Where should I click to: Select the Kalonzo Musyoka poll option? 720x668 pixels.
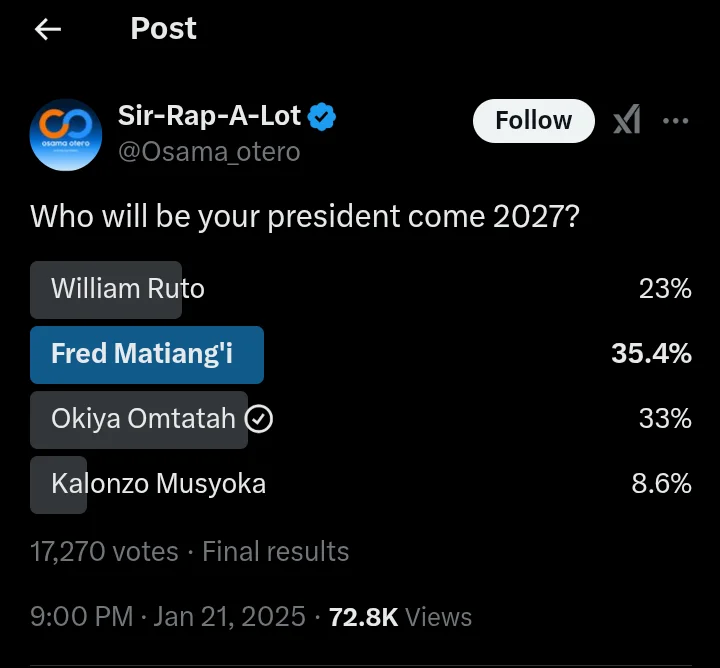click(360, 485)
